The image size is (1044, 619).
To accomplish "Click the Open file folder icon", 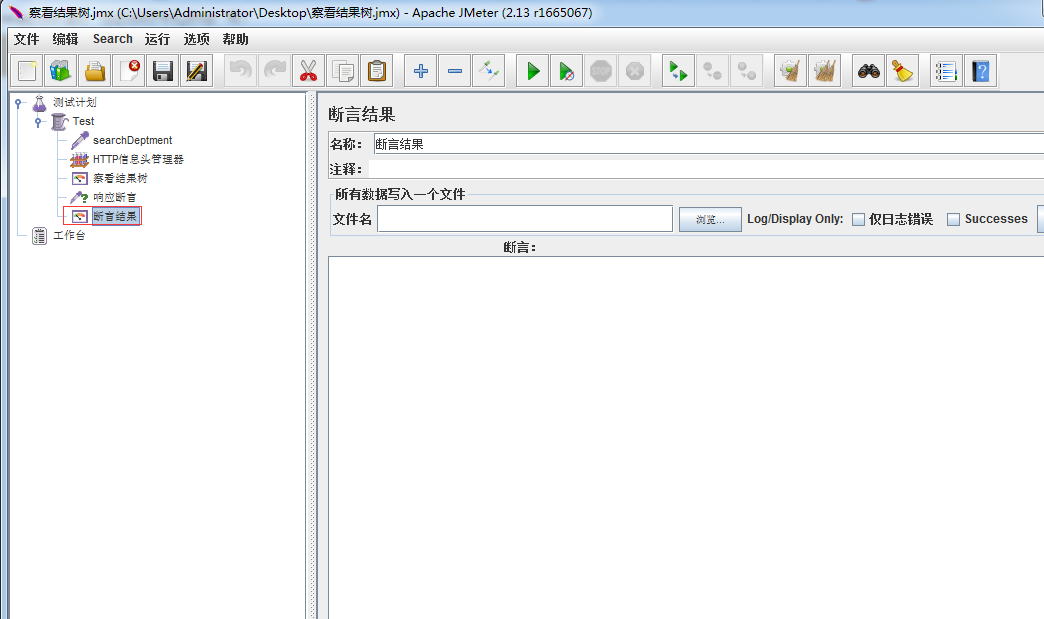I will [95, 71].
